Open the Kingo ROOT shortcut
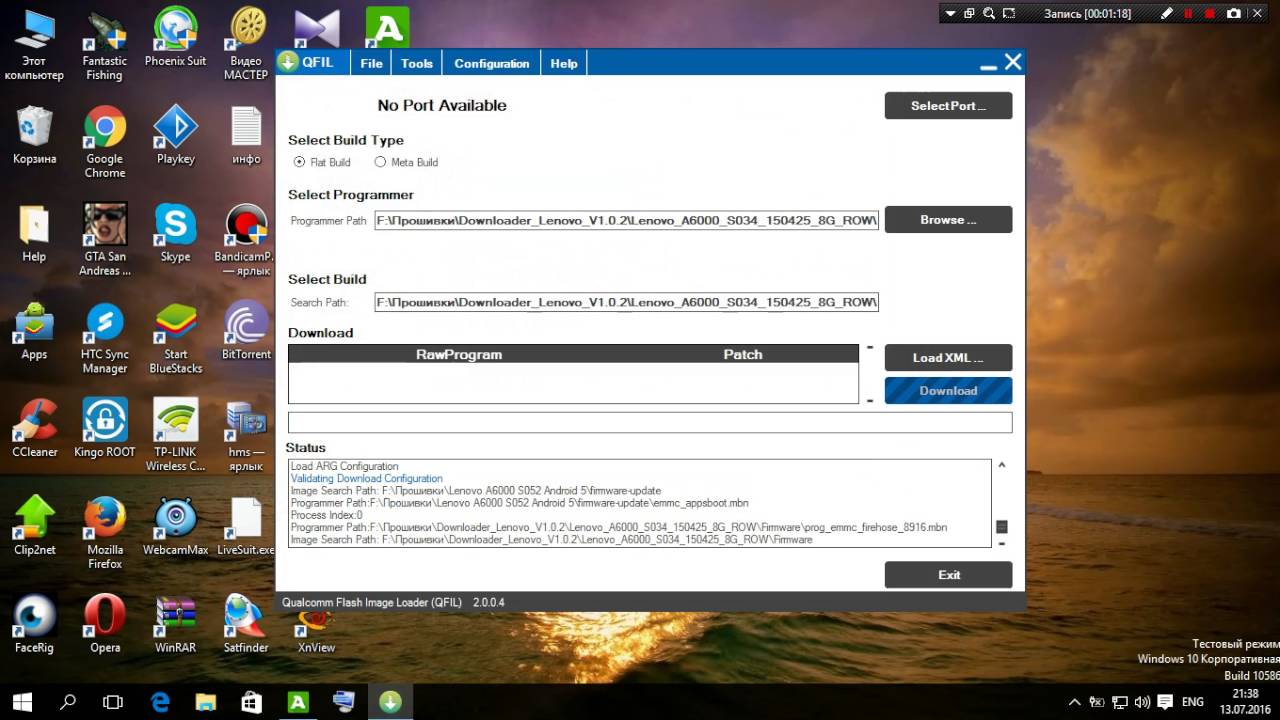 pos(104,430)
